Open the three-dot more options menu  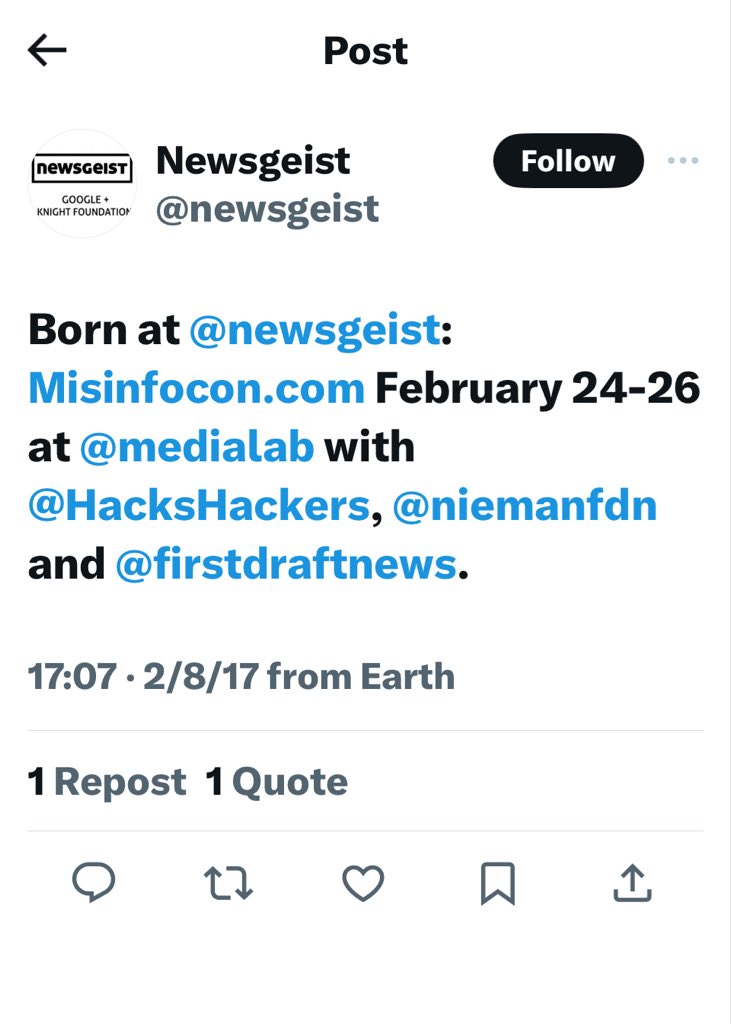[682, 161]
